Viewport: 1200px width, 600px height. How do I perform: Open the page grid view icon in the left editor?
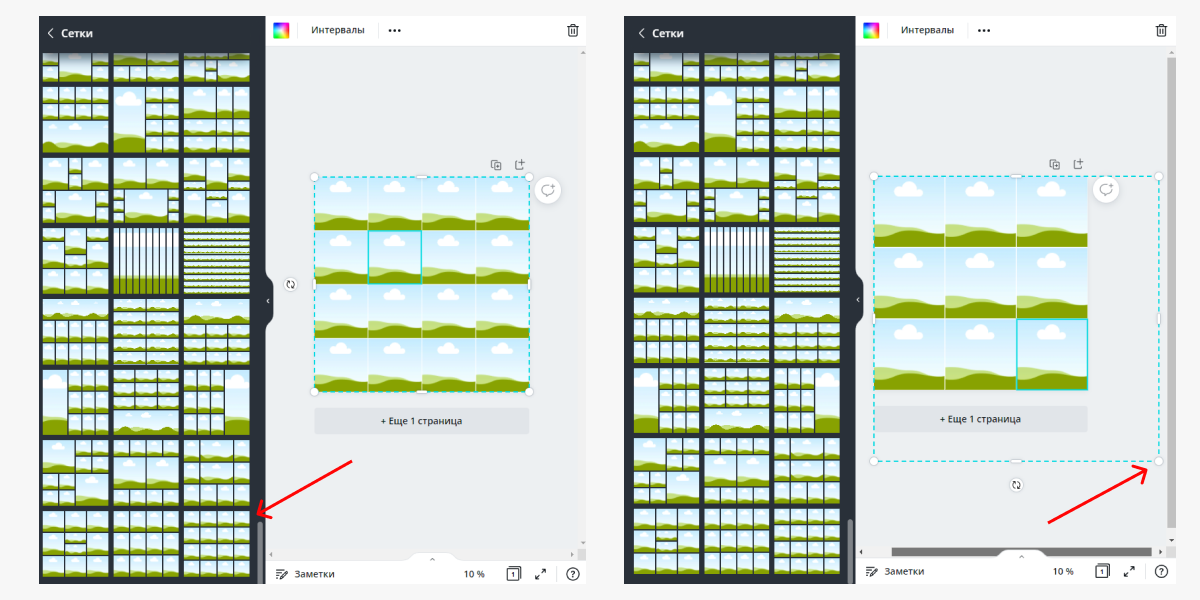tap(513, 573)
